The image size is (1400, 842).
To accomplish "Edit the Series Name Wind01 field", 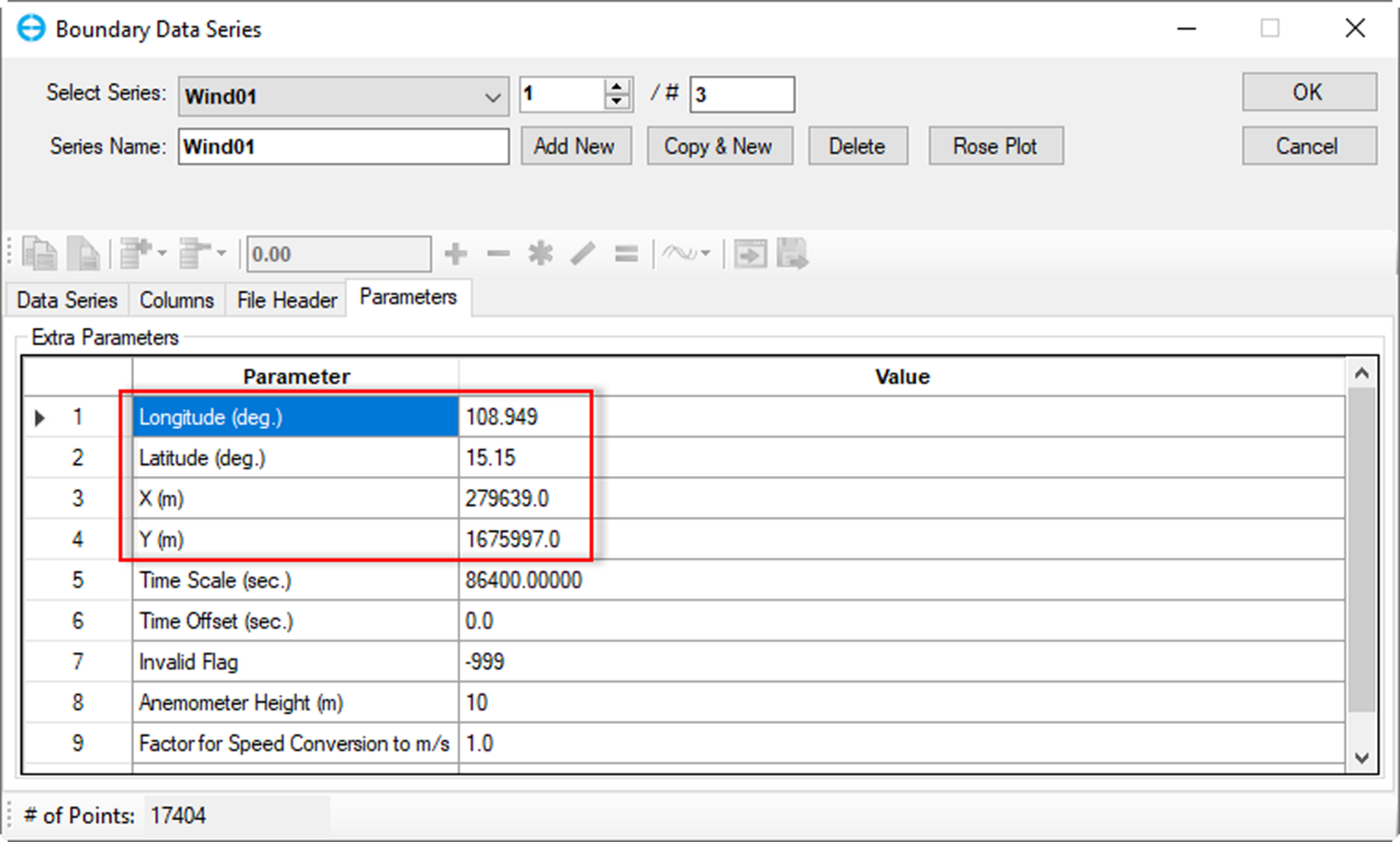I will [343, 146].
